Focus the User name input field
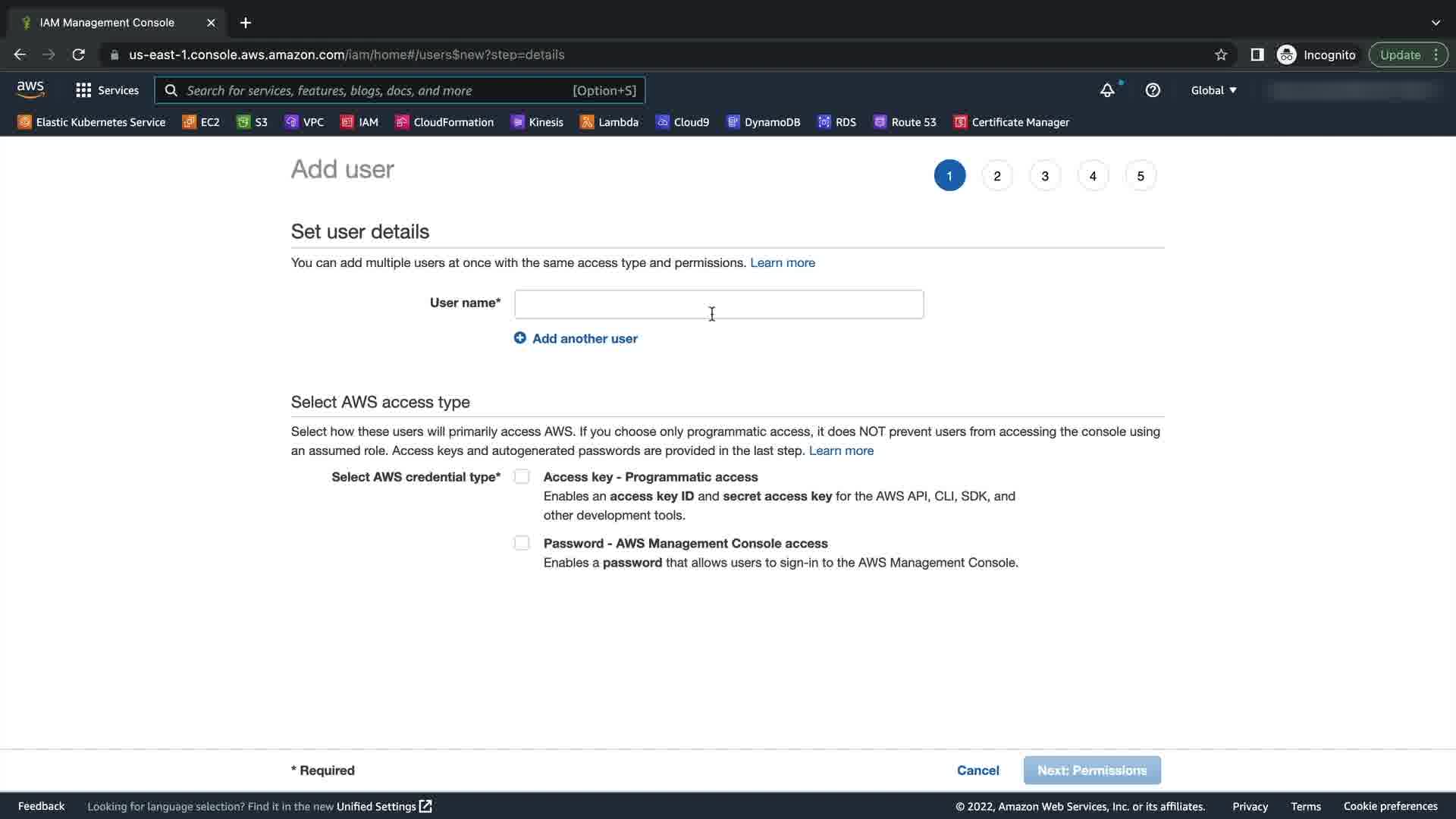This screenshot has height=819, width=1456. point(719,304)
